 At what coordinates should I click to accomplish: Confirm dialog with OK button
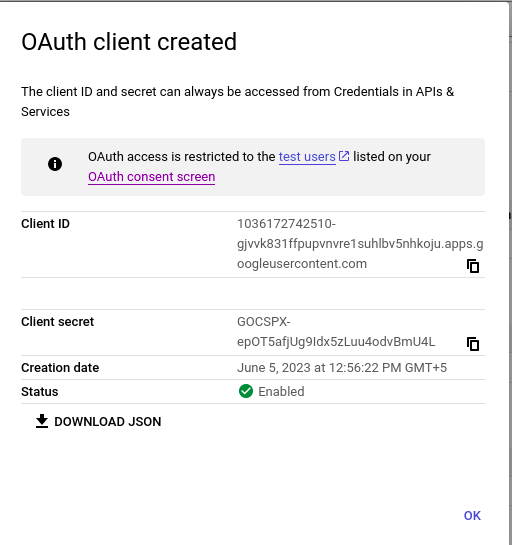pos(472,516)
